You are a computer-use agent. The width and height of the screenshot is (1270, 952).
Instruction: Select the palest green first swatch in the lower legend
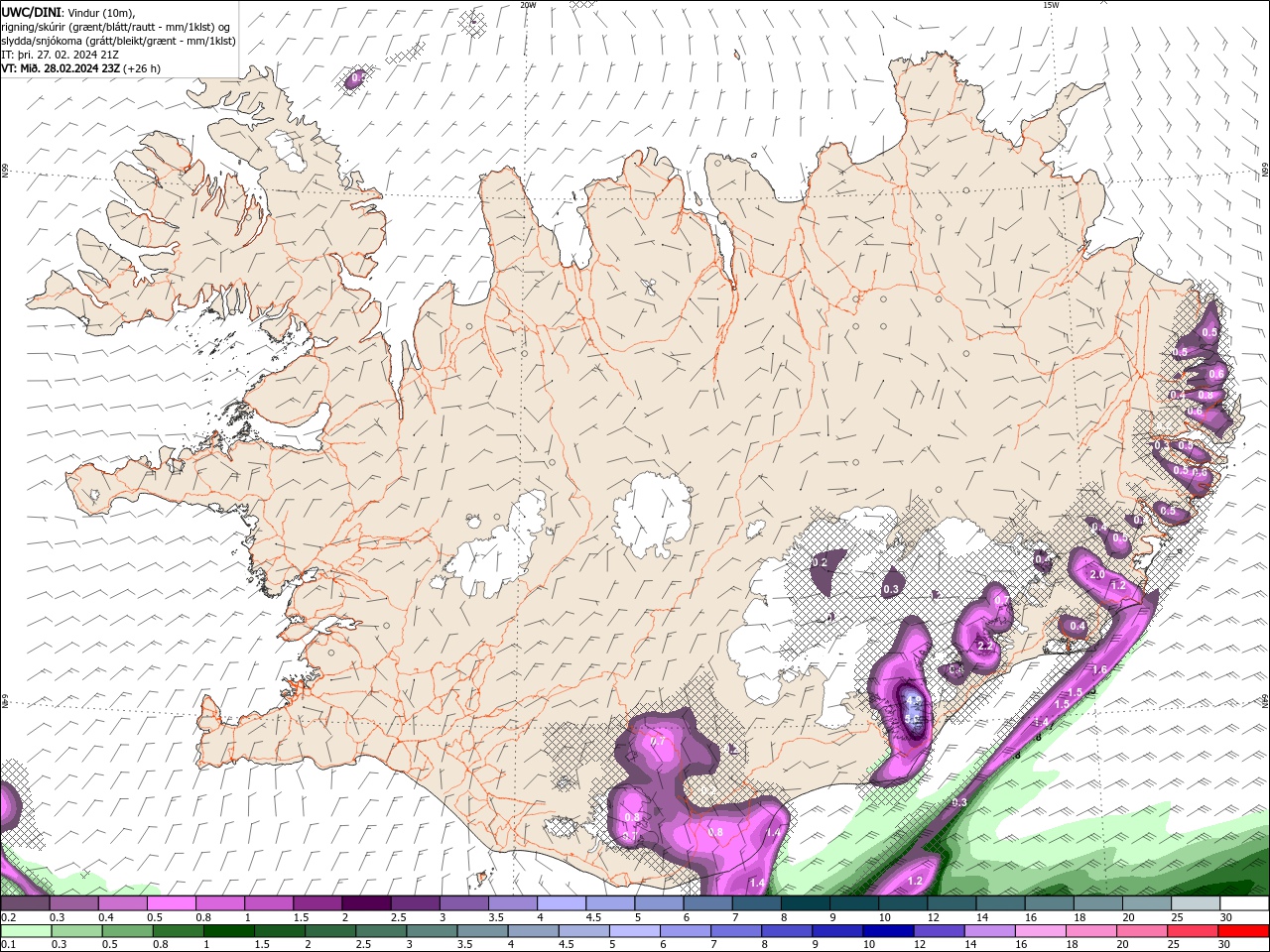coord(26,931)
